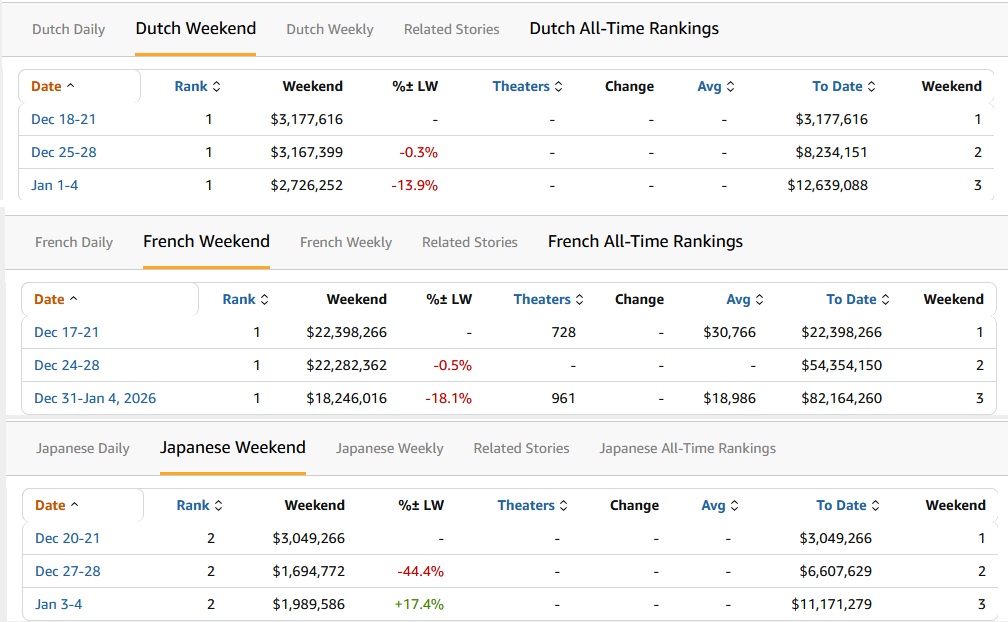
Task: Select the Dutch Weekend tab
Action: 195,29
